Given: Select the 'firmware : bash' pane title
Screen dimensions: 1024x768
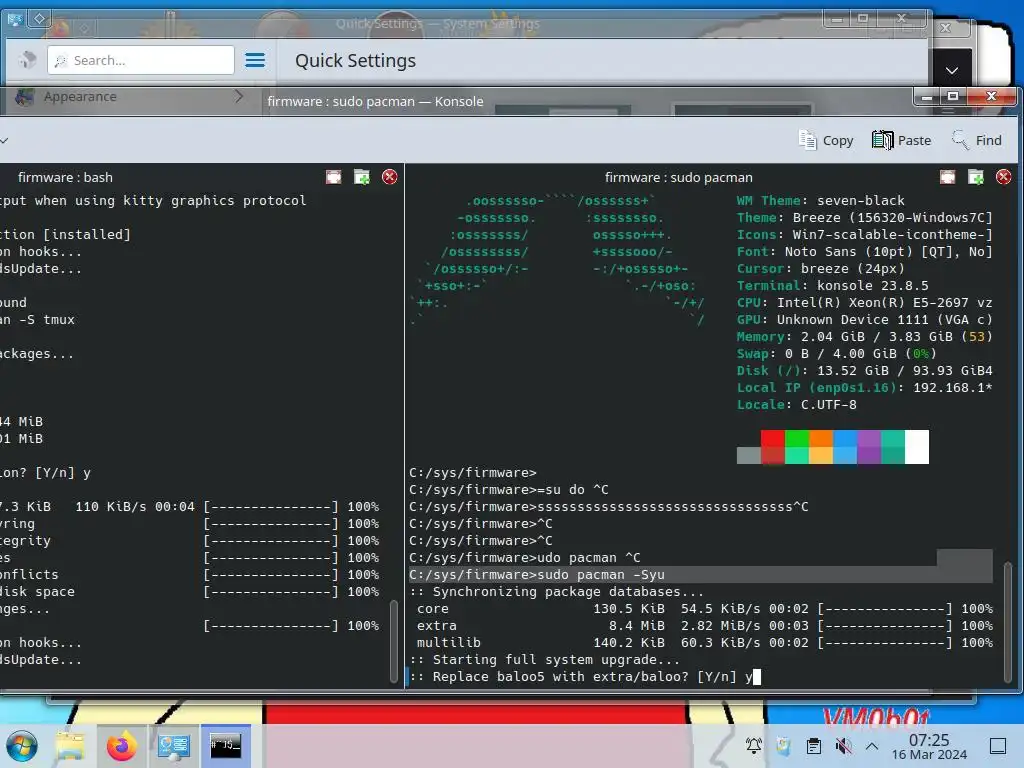Looking at the screenshot, I should (65, 178).
